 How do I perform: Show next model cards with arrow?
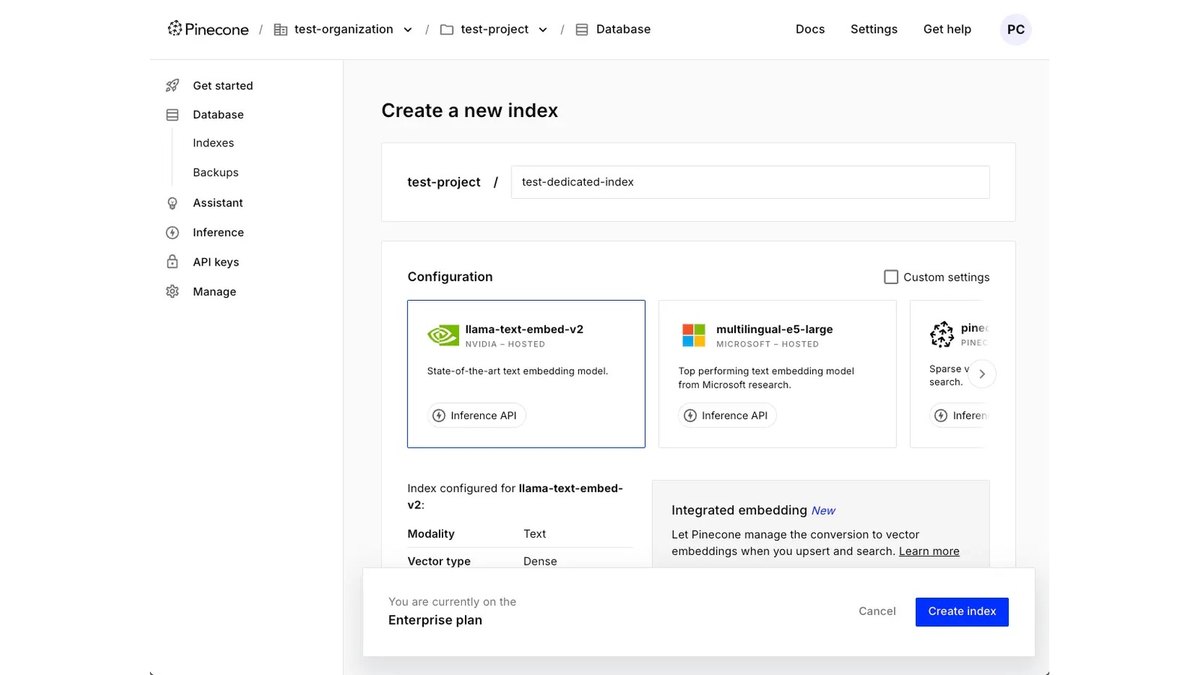coord(982,374)
